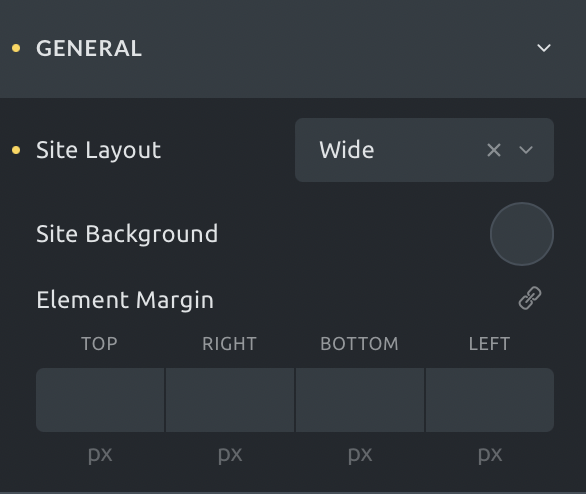Clear the Wide site layout value

[494, 150]
